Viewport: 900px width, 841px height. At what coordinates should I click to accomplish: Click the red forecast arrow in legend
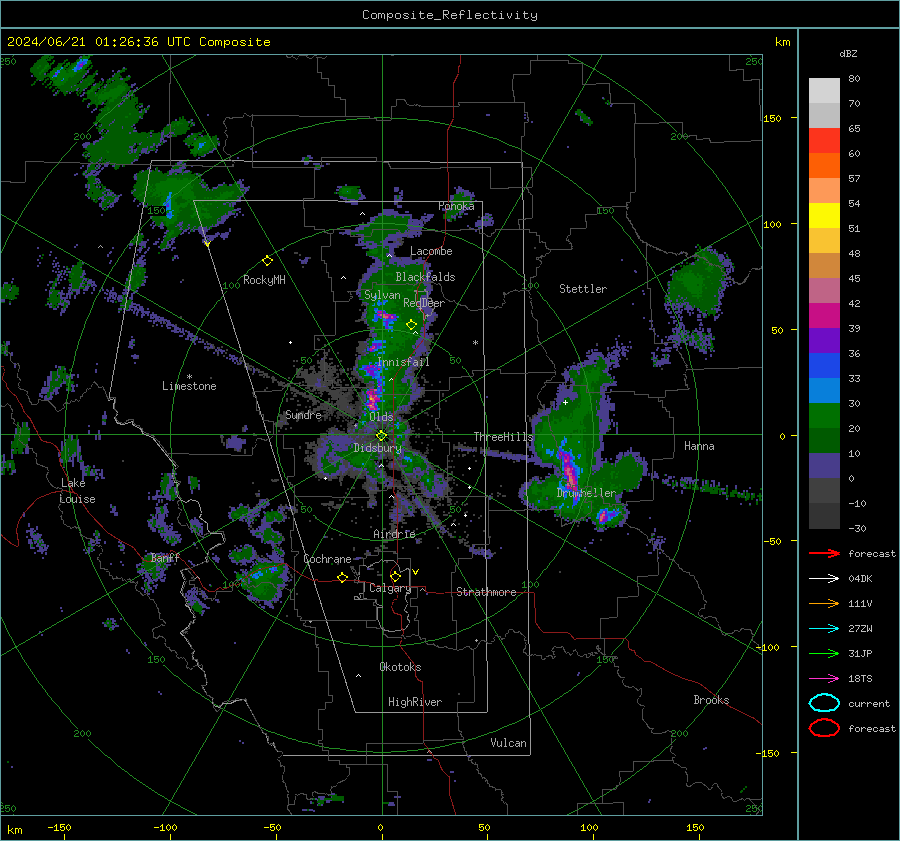coord(824,553)
